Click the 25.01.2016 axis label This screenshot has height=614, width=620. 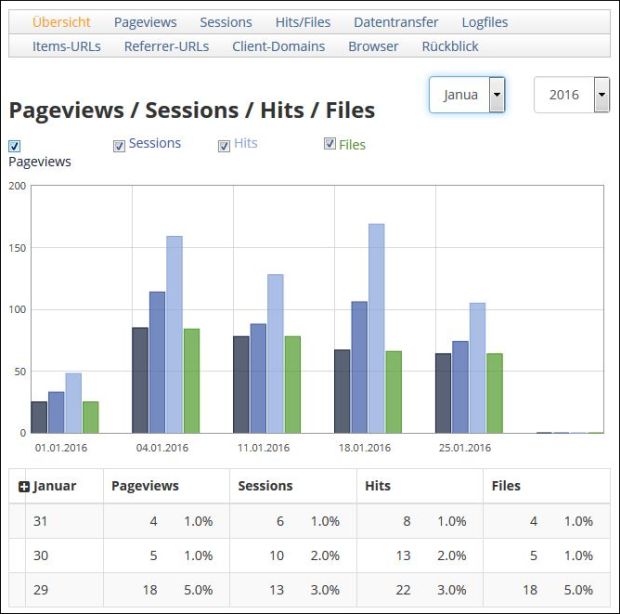coord(465,448)
